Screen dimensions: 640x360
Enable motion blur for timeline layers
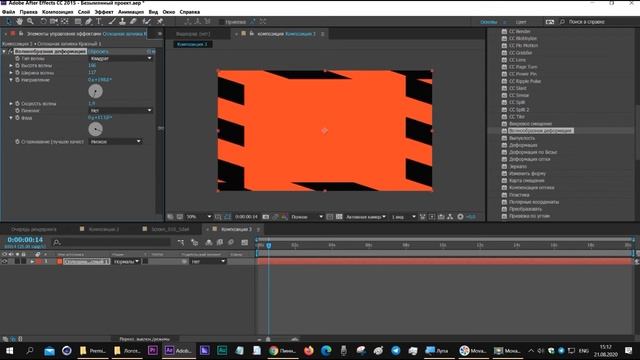[231, 242]
